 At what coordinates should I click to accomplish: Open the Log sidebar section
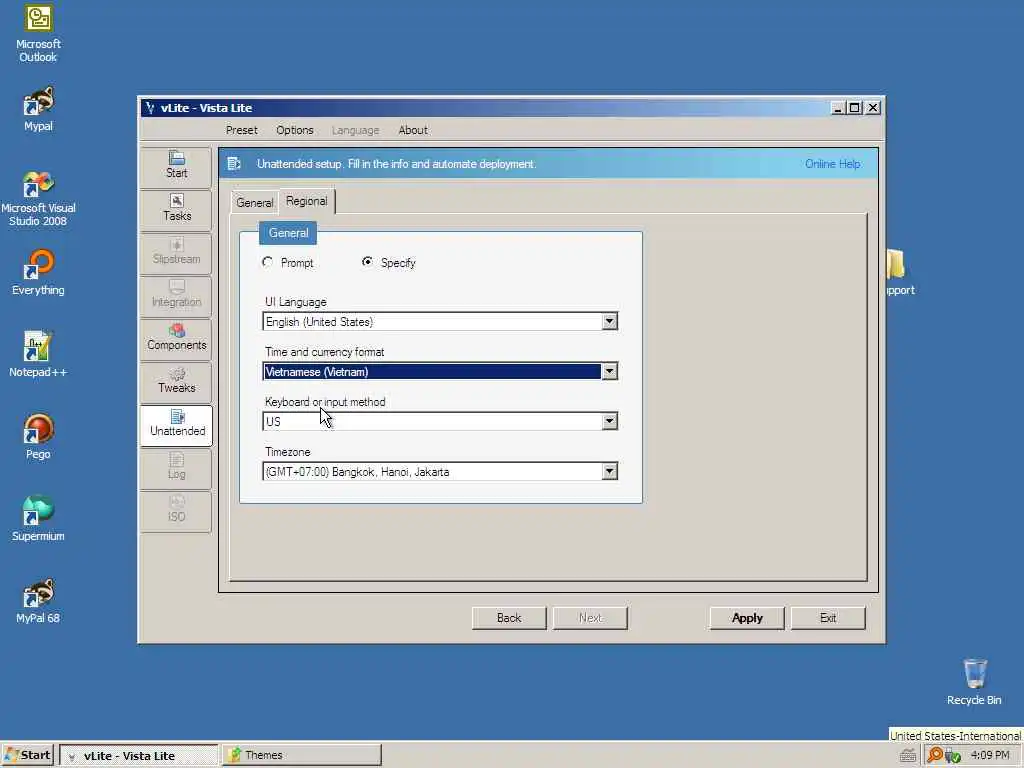pyautogui.click(x=176, y=468)
